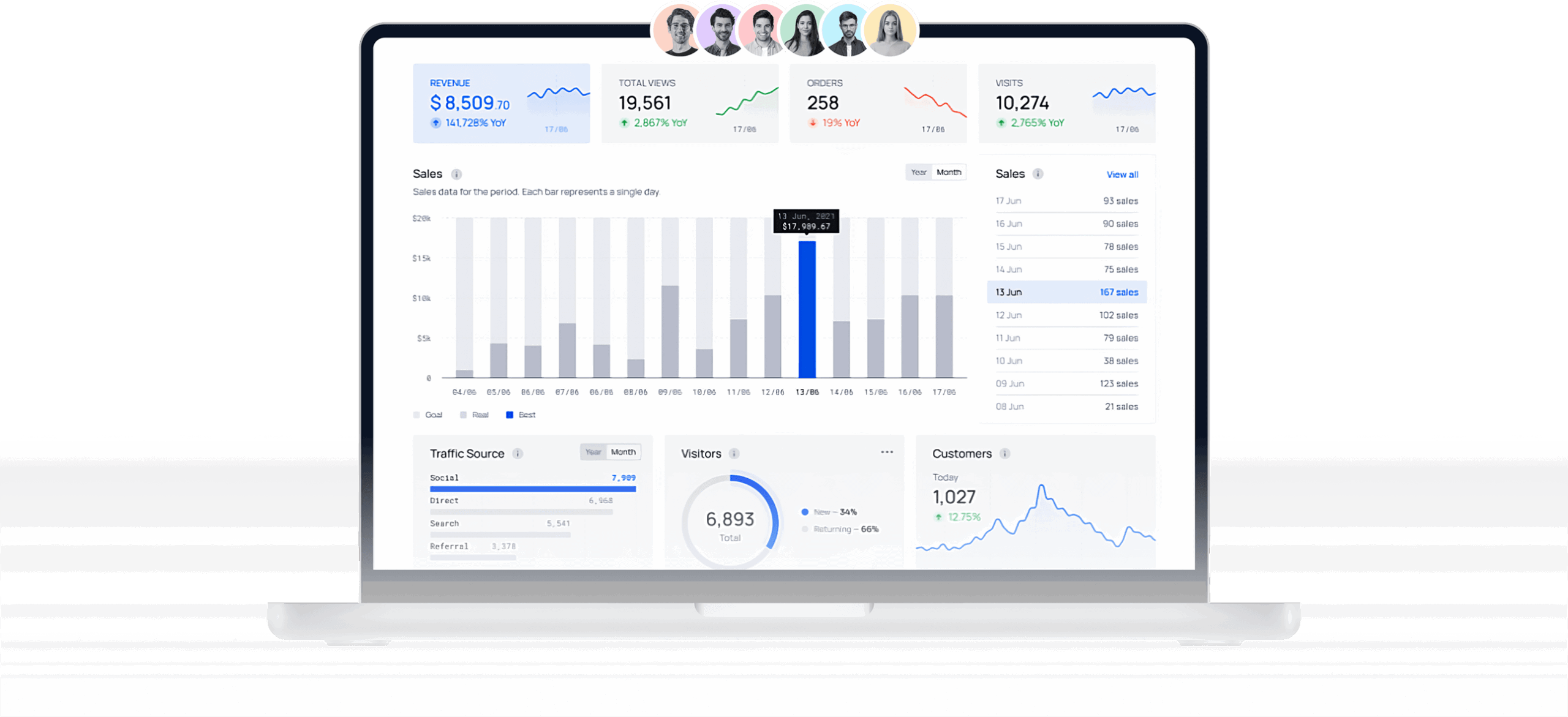Image resolution: width=1568 pixels, height=717 pixels.
Task: Click the Visitors info icon
Action: tap(734, 454)
